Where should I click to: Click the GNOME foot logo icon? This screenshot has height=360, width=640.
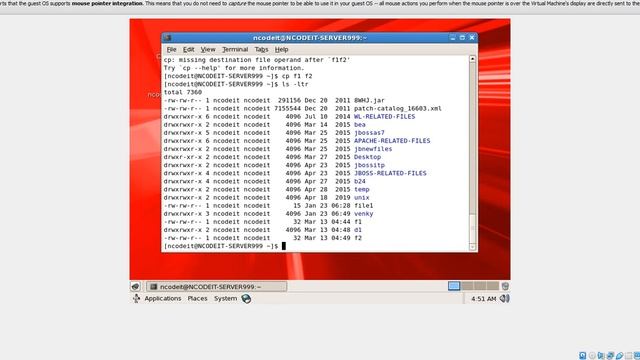tap(136, 298)
